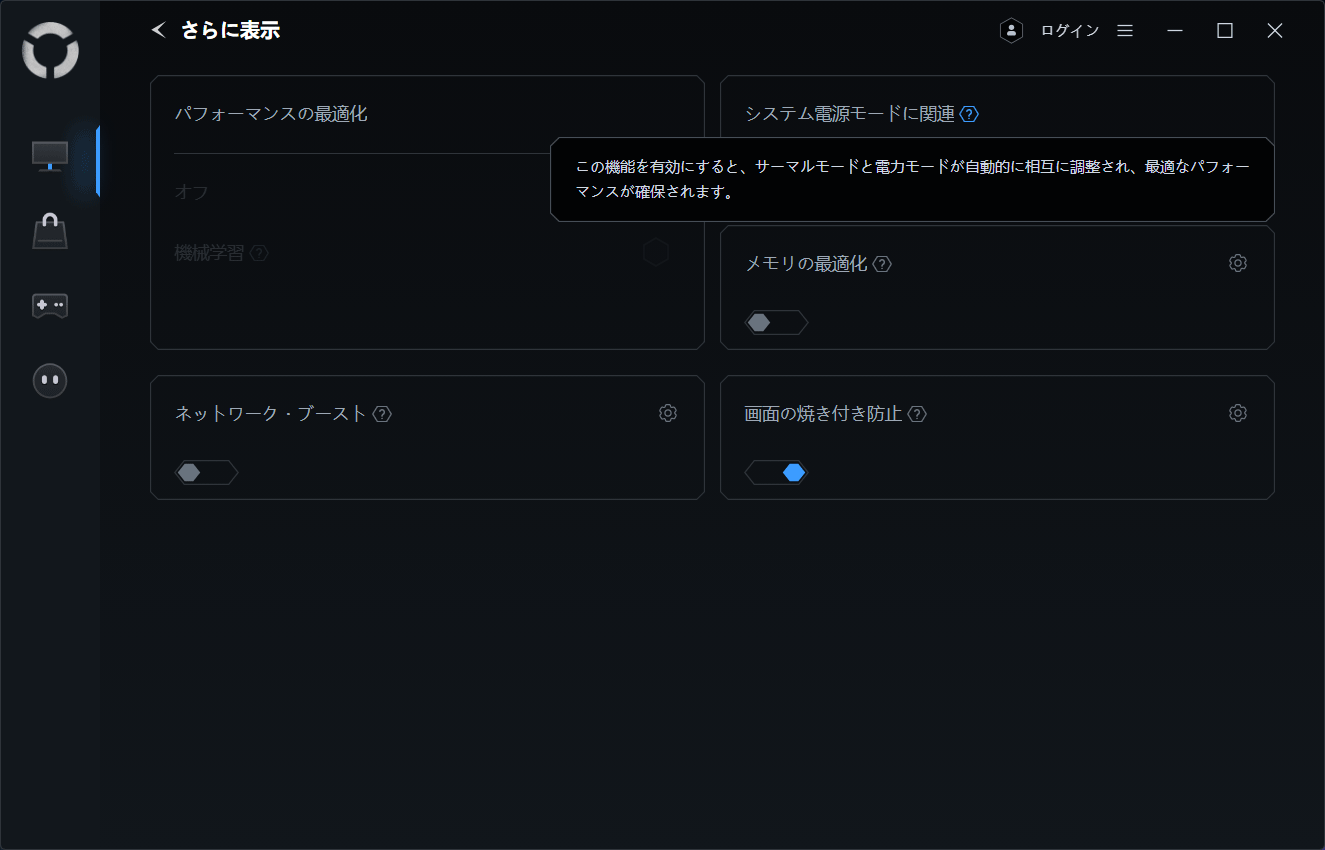Open 画面の焼き付き防止 gear settings
This screenshot has height=850, width=1325.
1238,413
